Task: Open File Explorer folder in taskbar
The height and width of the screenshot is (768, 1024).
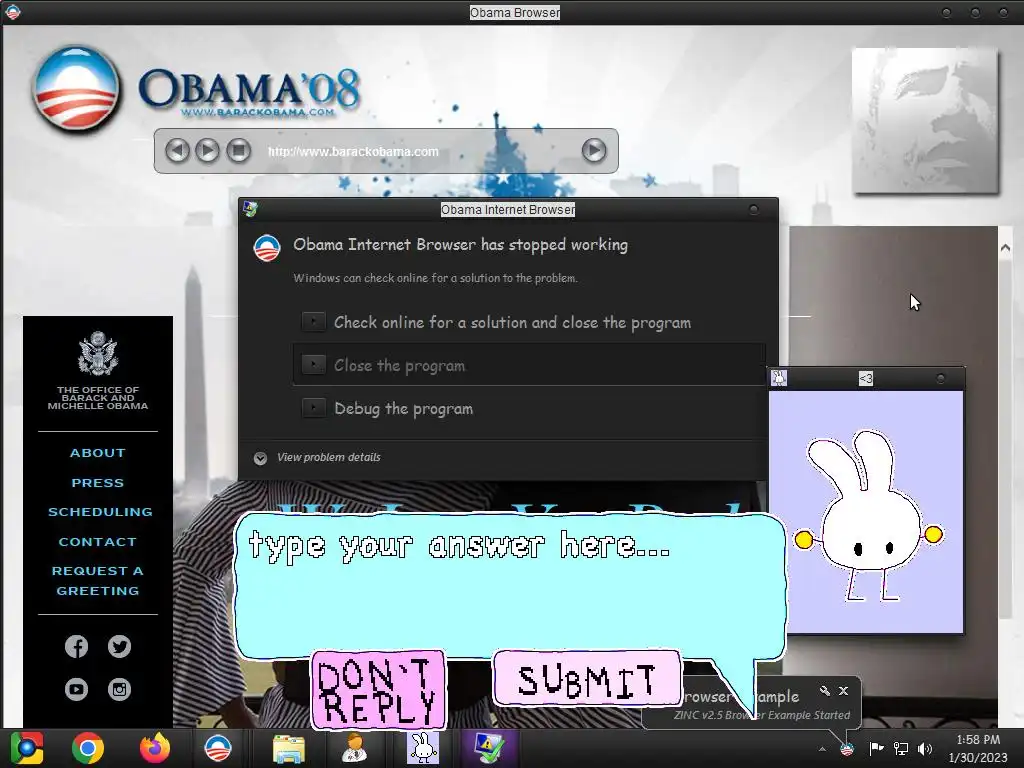Action: tap(288, 749)
